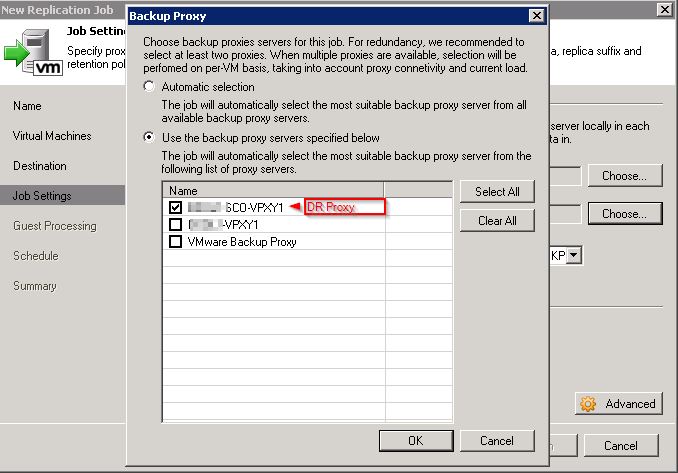Cancel the Backup Proxy dialog
Viewport: 678px width, 473px height.
[497, 441]
